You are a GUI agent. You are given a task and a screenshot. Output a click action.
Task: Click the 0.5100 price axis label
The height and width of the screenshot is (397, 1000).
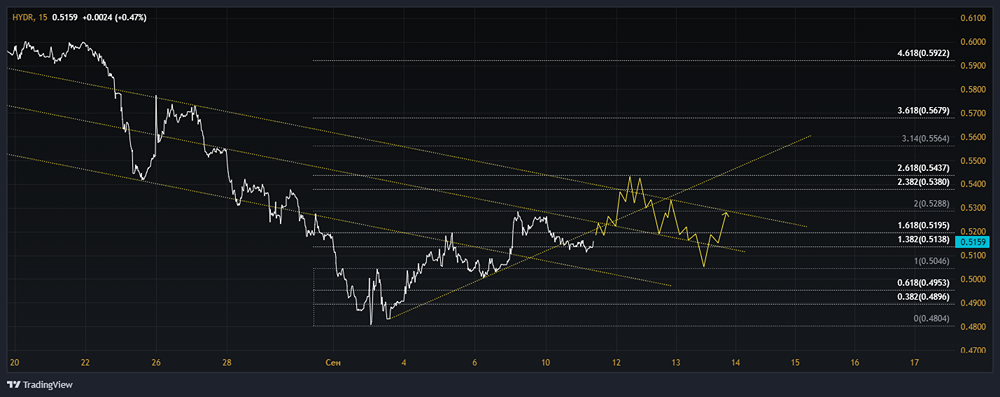pyautogui.click(x=973, y=256)
